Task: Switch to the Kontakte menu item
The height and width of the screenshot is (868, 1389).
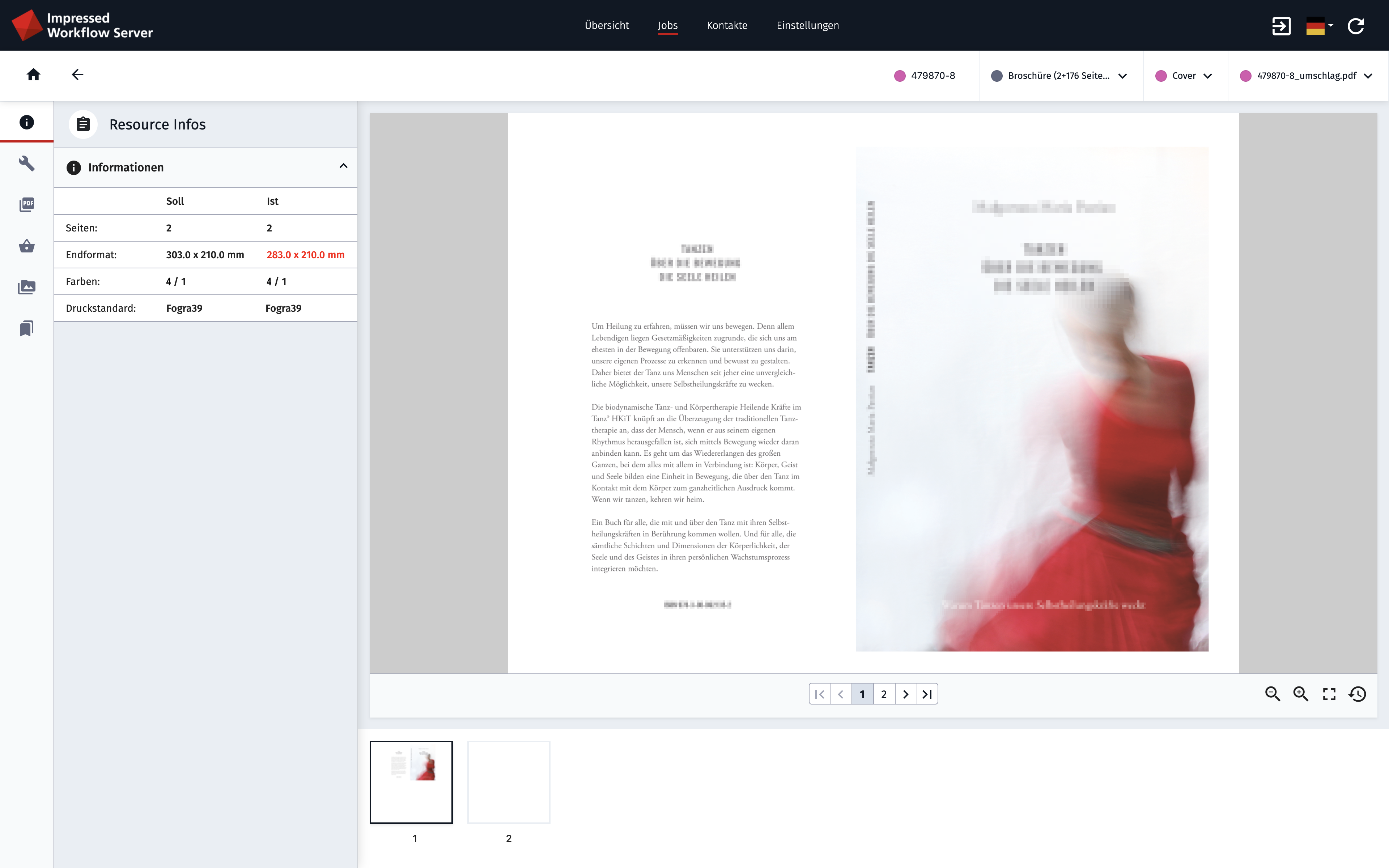Action: click(727, 25)
